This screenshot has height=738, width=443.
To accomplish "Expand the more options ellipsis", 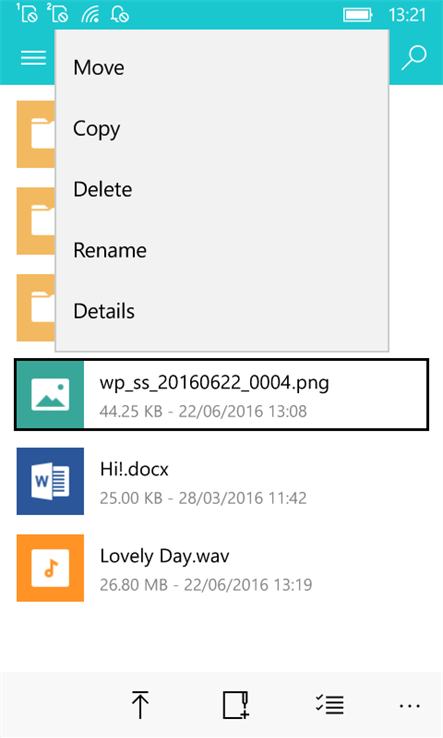I will [410, 706].
